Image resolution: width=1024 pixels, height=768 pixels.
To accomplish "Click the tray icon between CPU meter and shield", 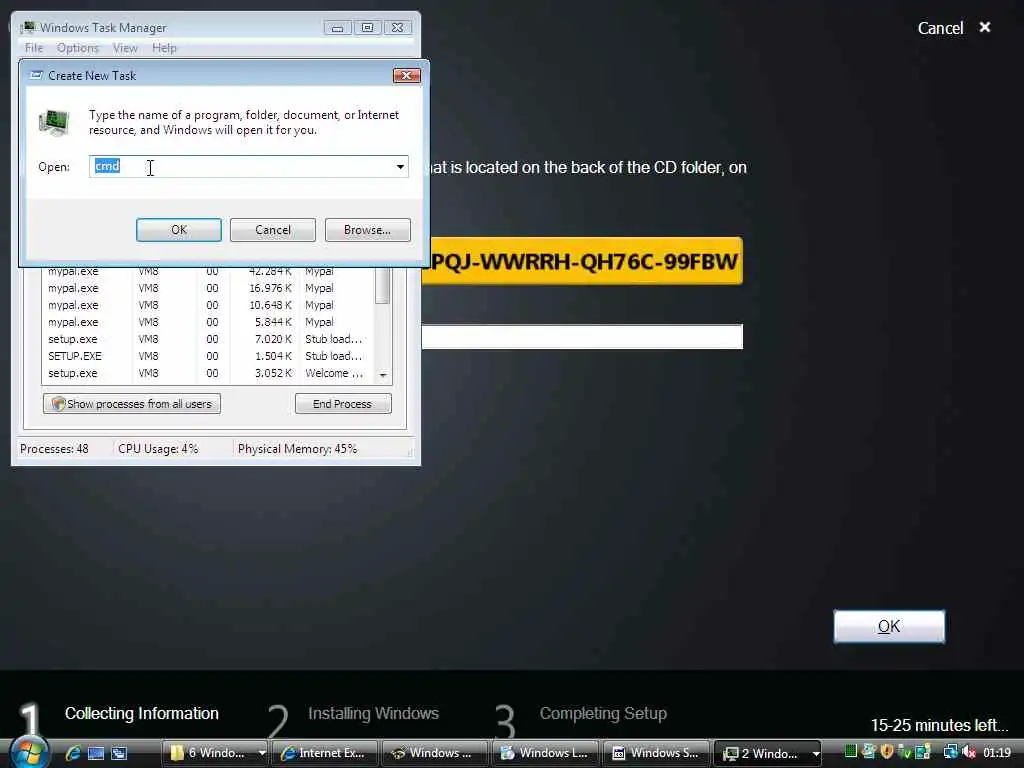I will (x=868, y=752).
